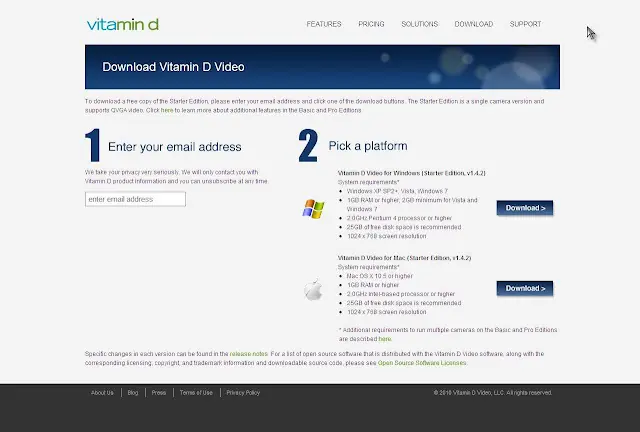Click the 'Download Vitamin D Video' banner heading
Screen dimensions: 640x432
[x=173, y=67]
